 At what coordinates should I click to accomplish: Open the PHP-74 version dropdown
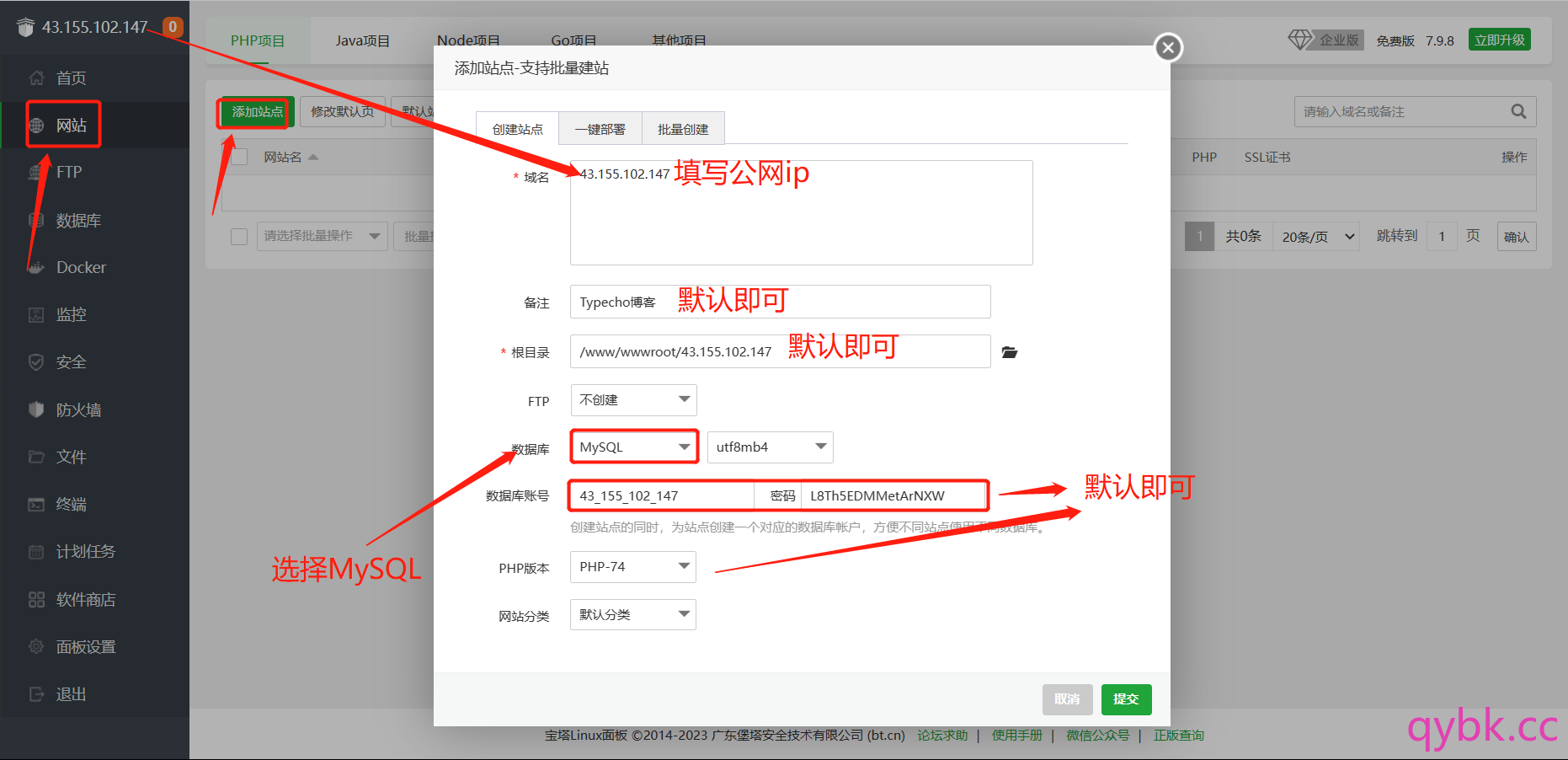pyautogui.click(x=633, y=567)
